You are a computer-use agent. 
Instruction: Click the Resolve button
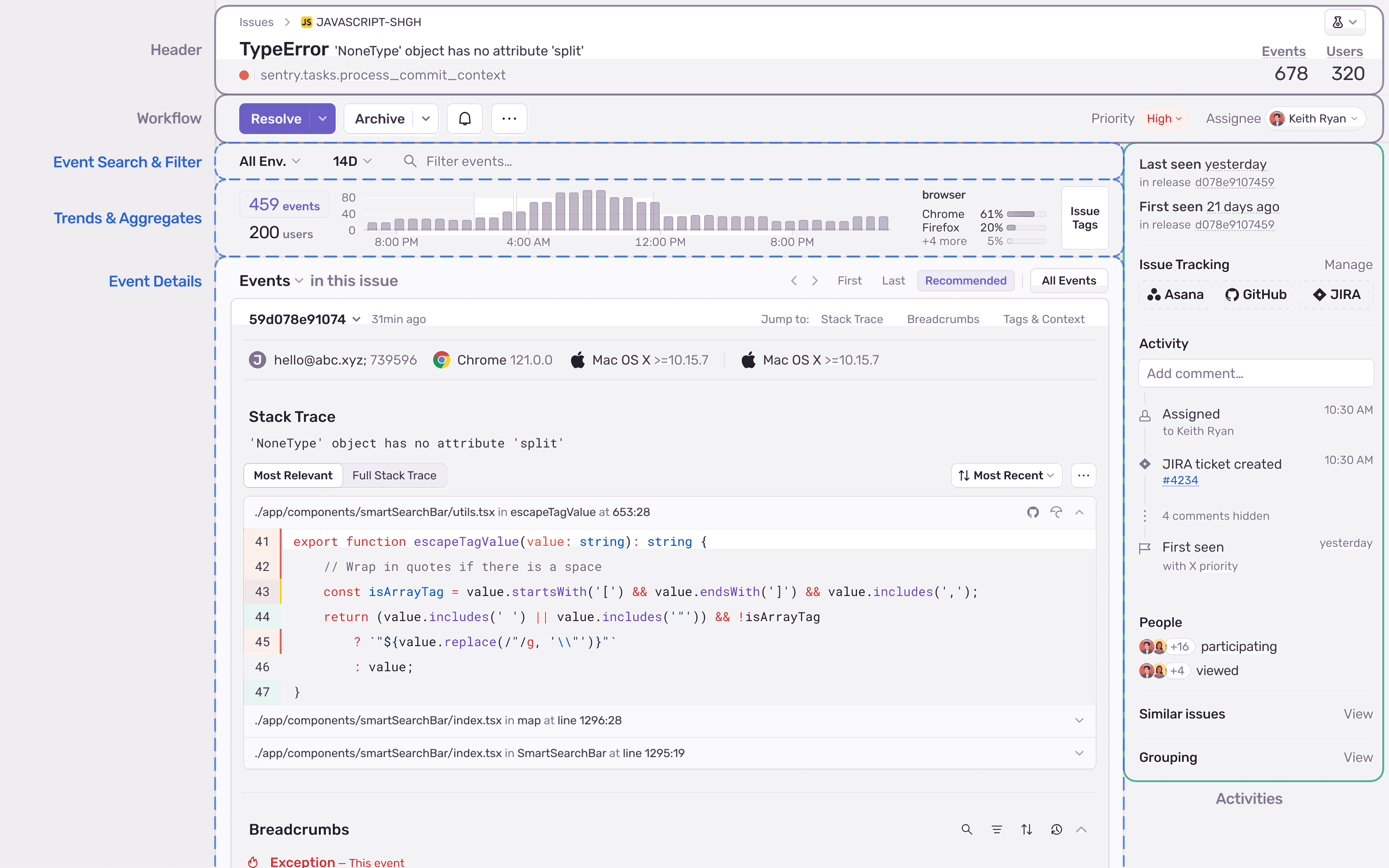[275, 119]
